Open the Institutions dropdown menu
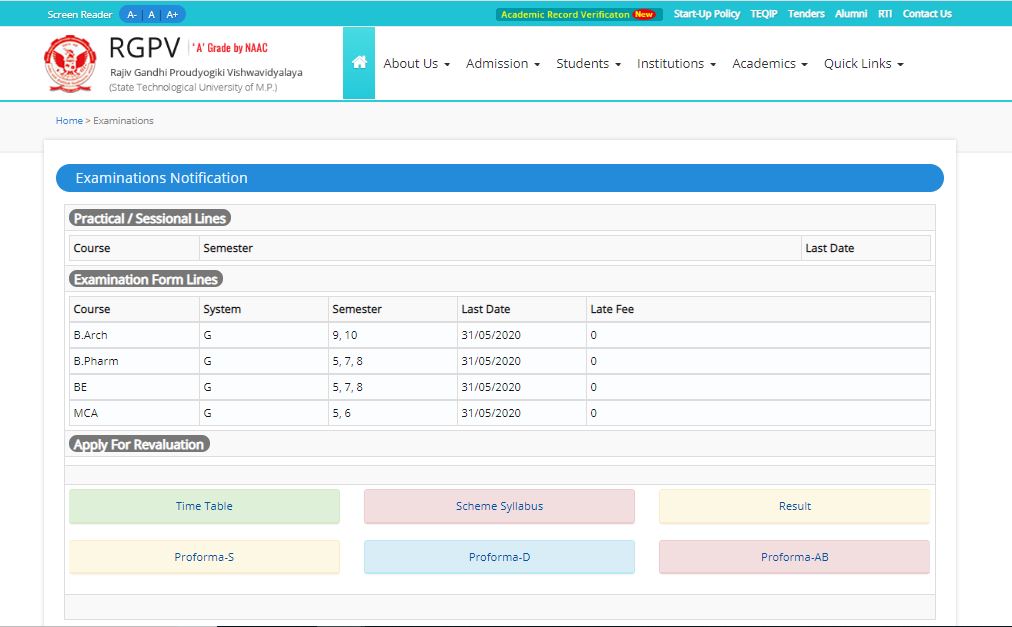 [676, 64]
